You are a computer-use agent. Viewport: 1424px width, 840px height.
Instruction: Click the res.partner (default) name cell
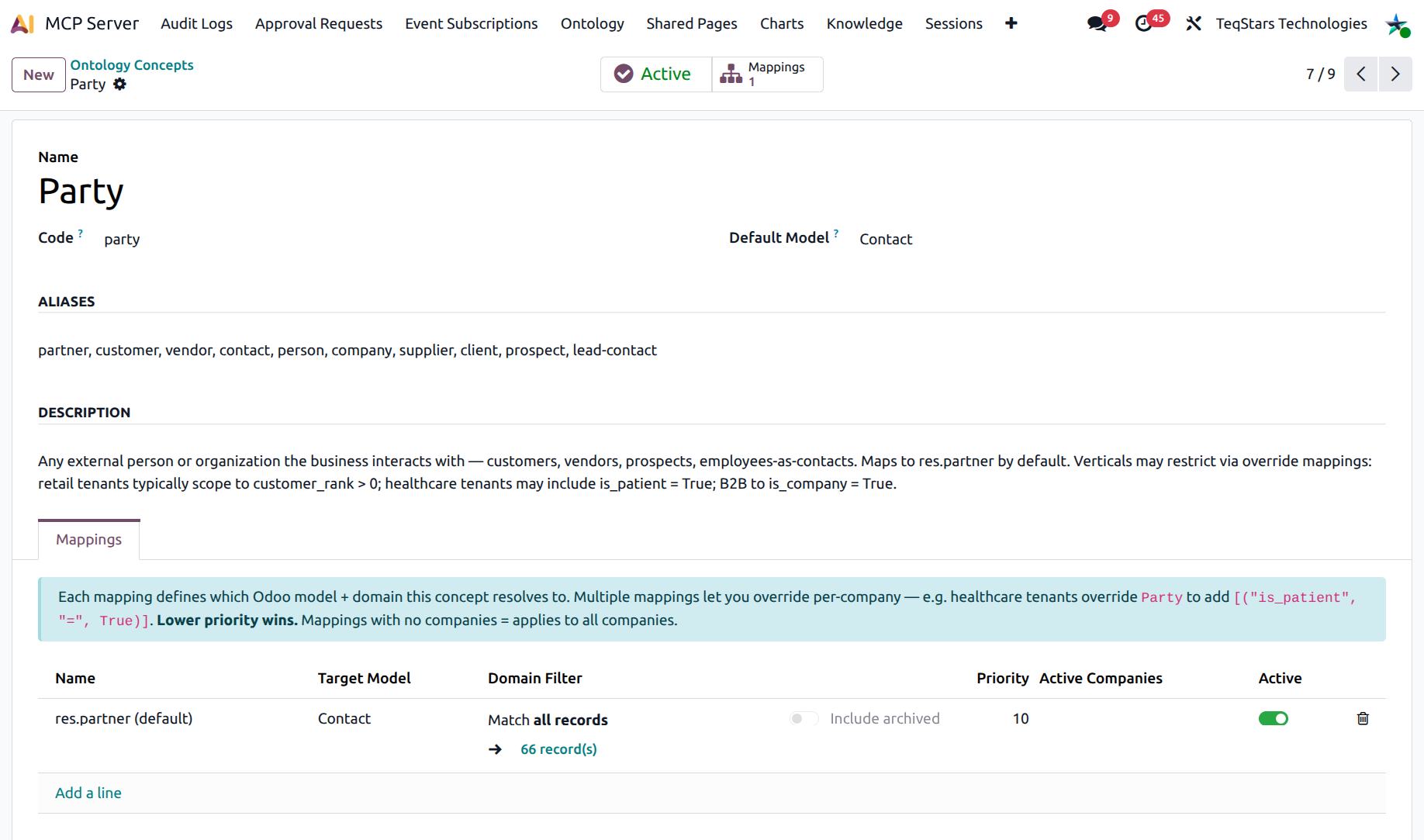[x=124, y=718]
